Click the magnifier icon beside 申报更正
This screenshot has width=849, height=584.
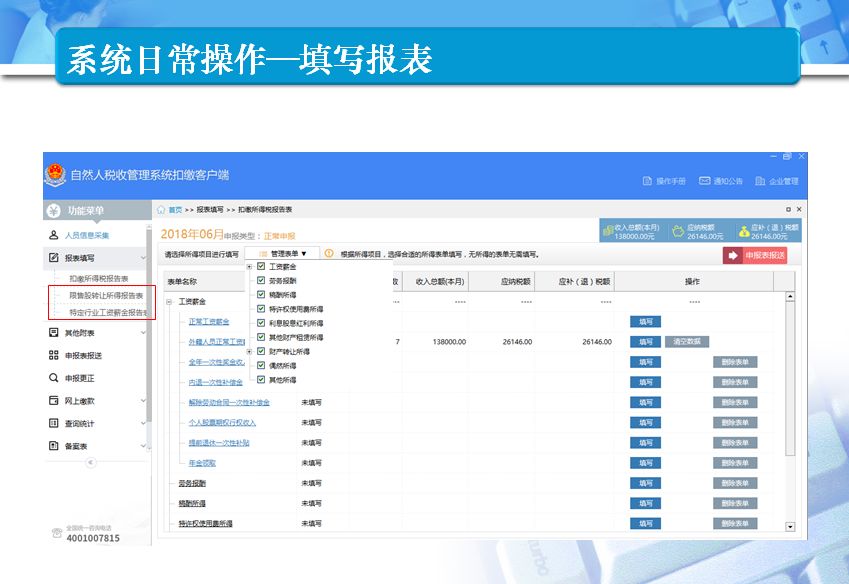coord(54,378)
